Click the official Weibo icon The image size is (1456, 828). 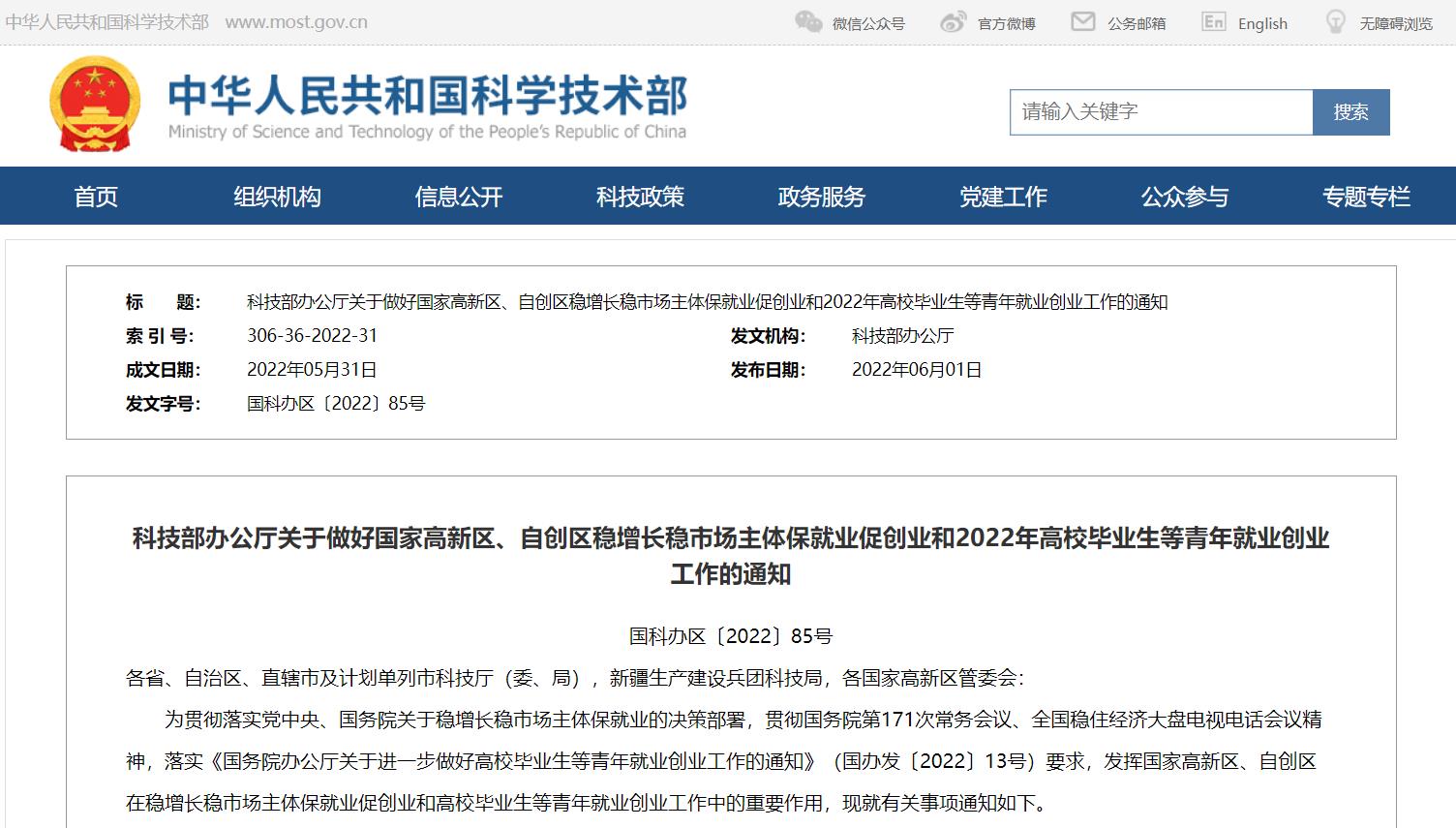954,22
